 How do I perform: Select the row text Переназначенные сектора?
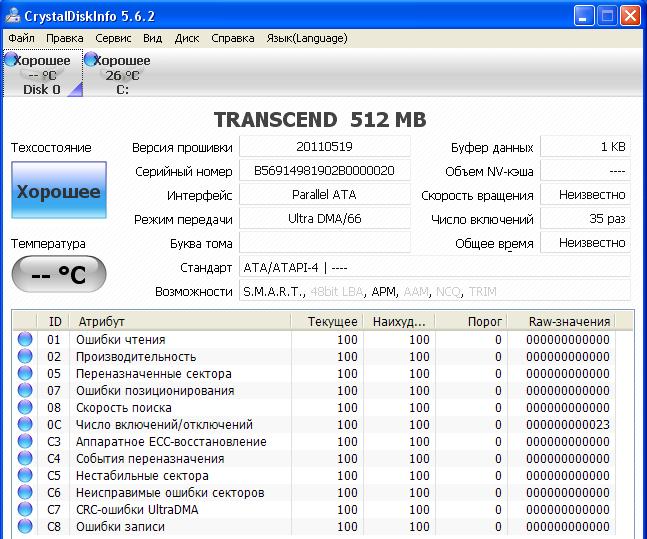pyautogui.click(x=153, y=374)
